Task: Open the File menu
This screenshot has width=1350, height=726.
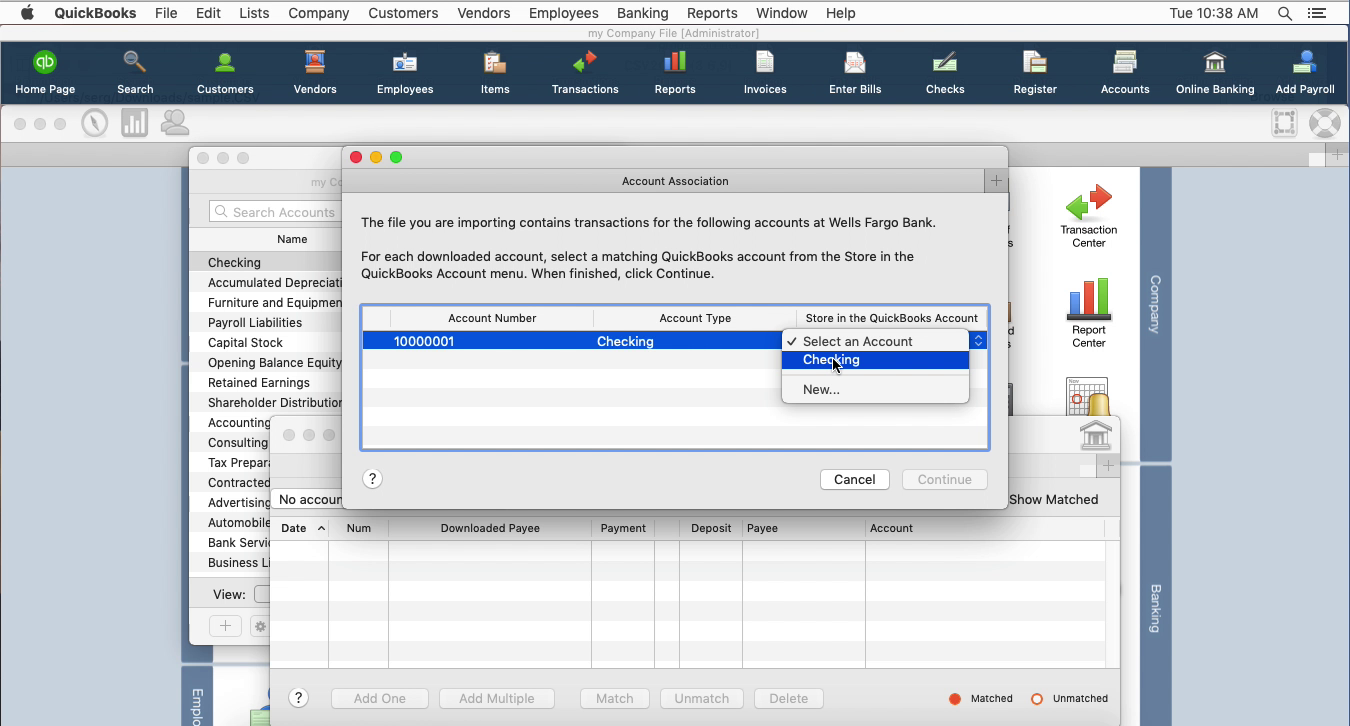Action: tap(166, 13)
